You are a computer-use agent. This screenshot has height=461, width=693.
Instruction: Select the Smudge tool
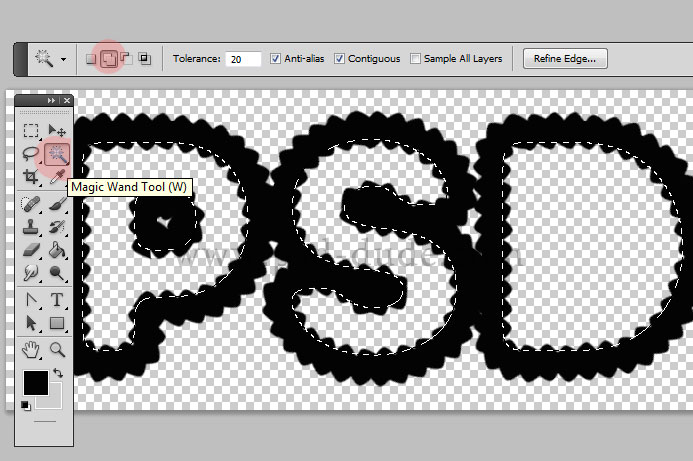click(30, 273)
